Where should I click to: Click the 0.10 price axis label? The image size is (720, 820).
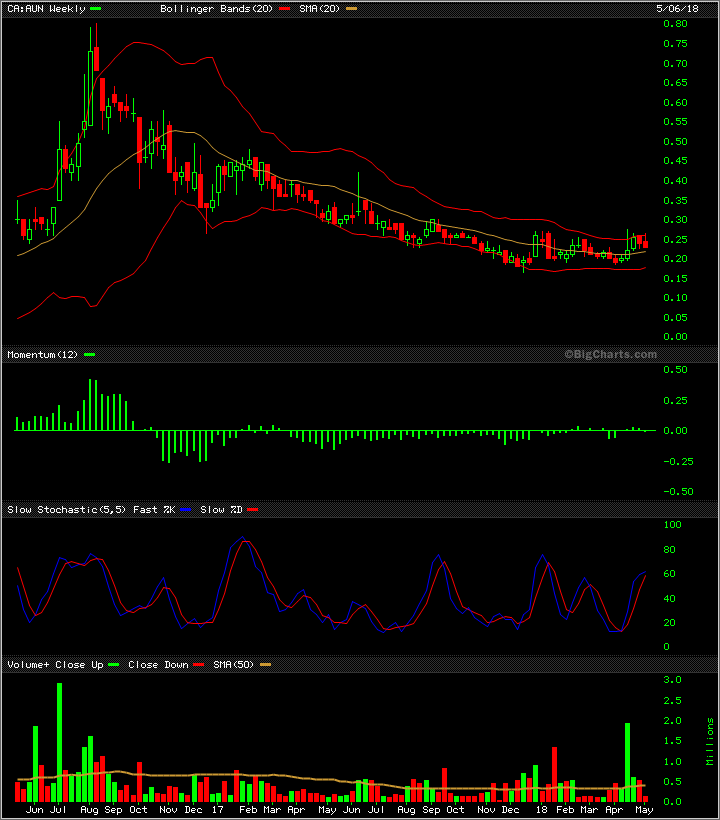pyautogui.click(x=675, y=298)
